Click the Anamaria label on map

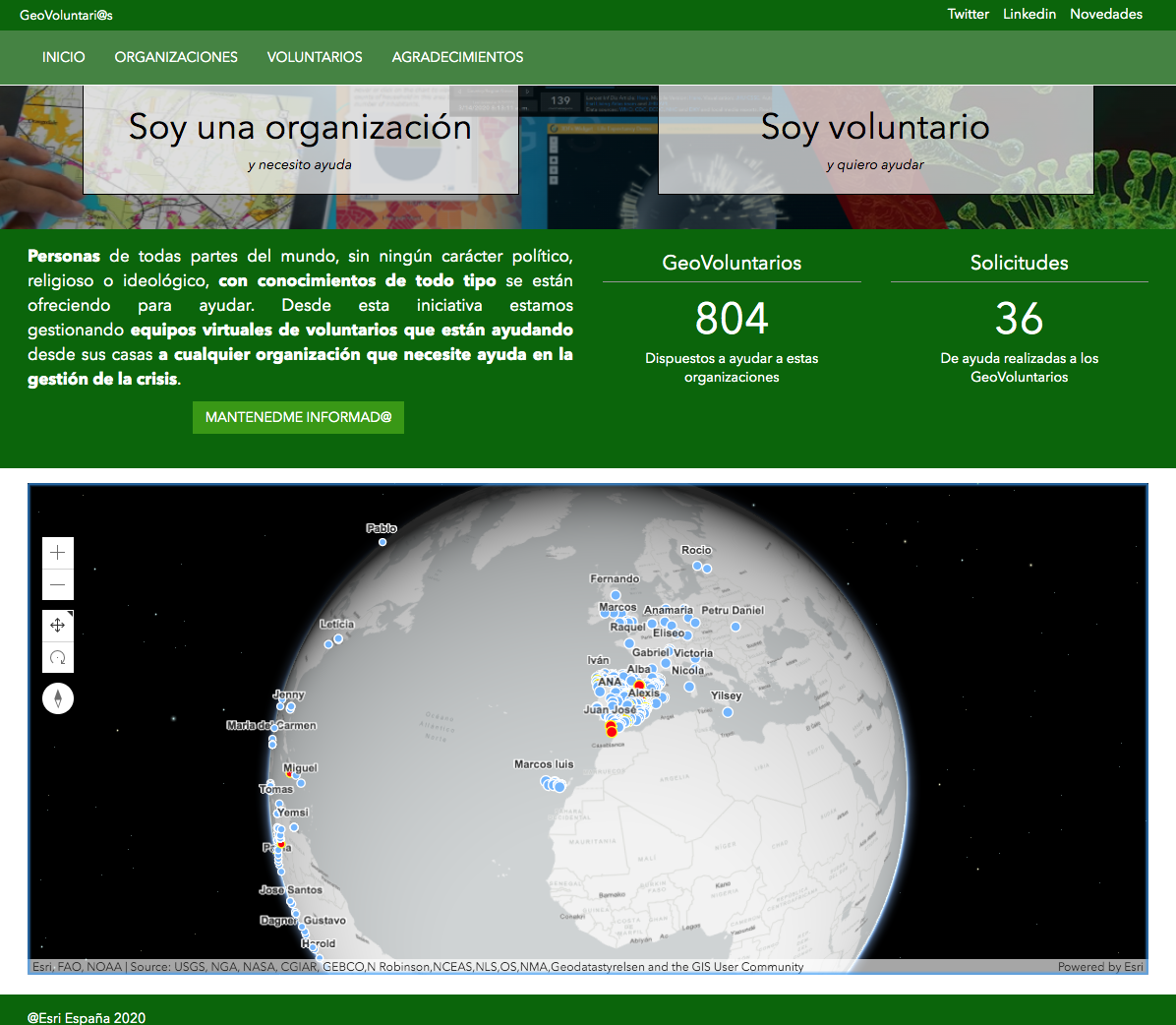tap(669, 610)
